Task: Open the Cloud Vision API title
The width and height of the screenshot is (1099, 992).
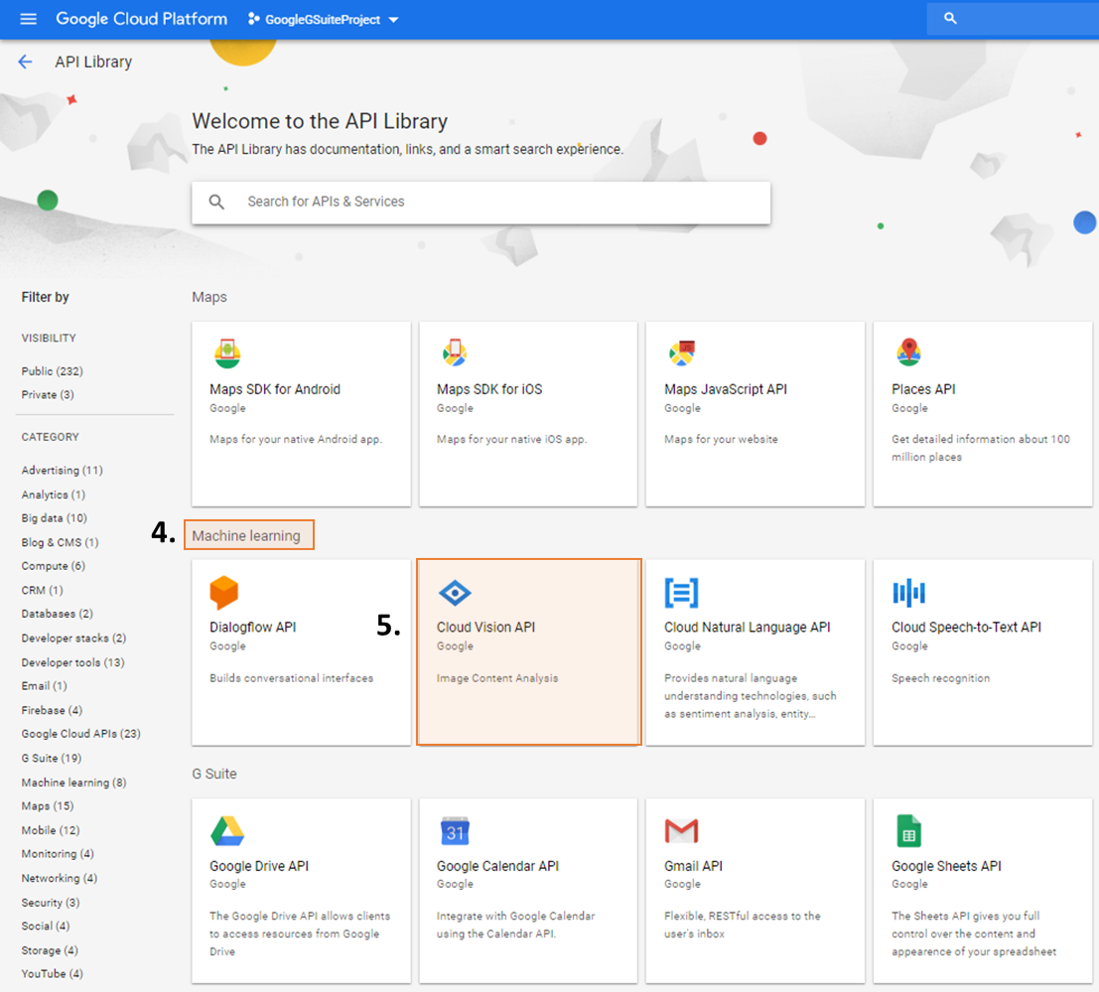Action: (486, 627)
